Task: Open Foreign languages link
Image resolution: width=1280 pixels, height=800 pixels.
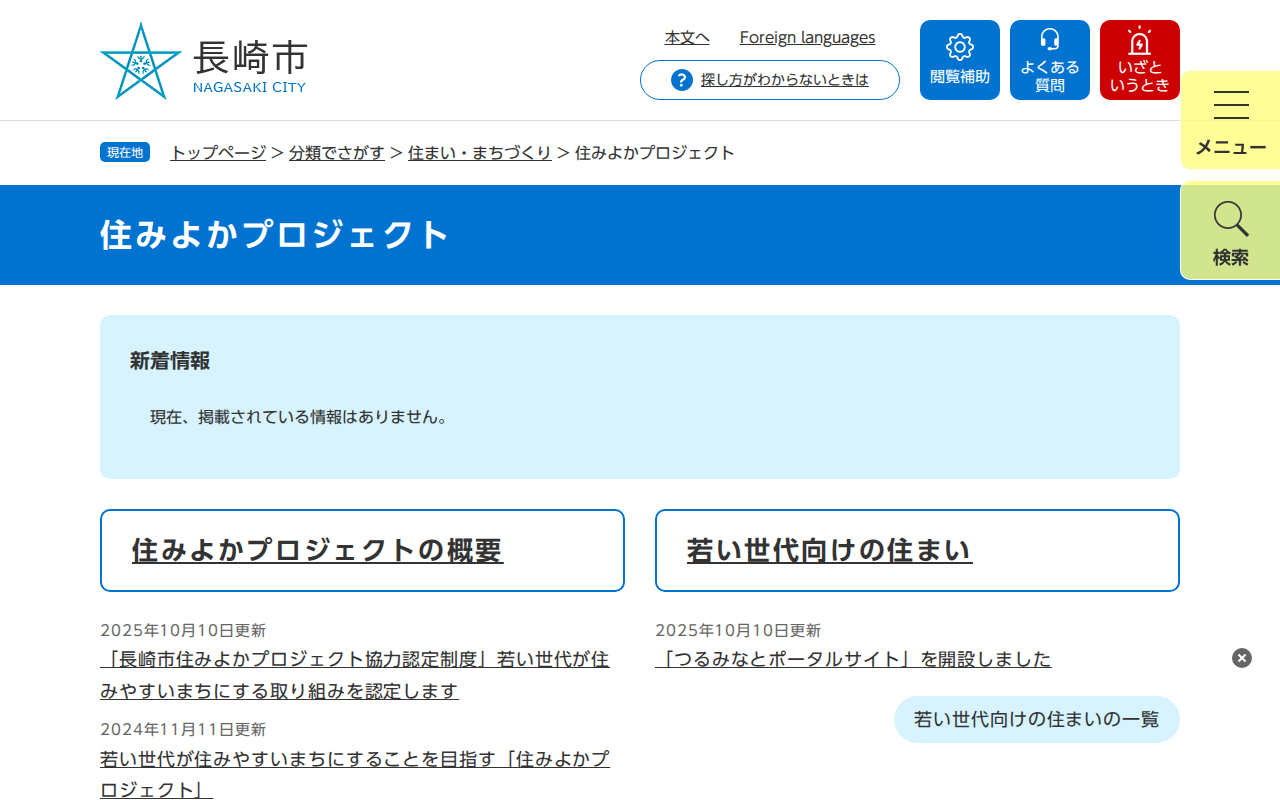Action: pyautogui.click(x=807, y=37)
